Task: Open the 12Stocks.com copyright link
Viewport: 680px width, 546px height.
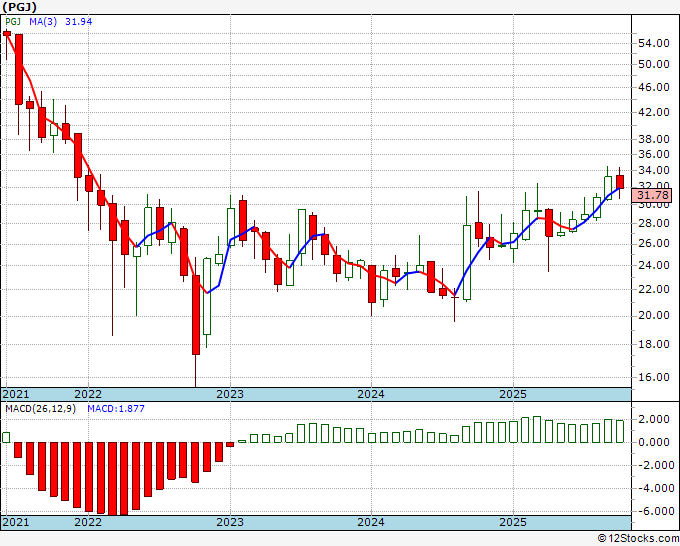Action: click(638, 539)
